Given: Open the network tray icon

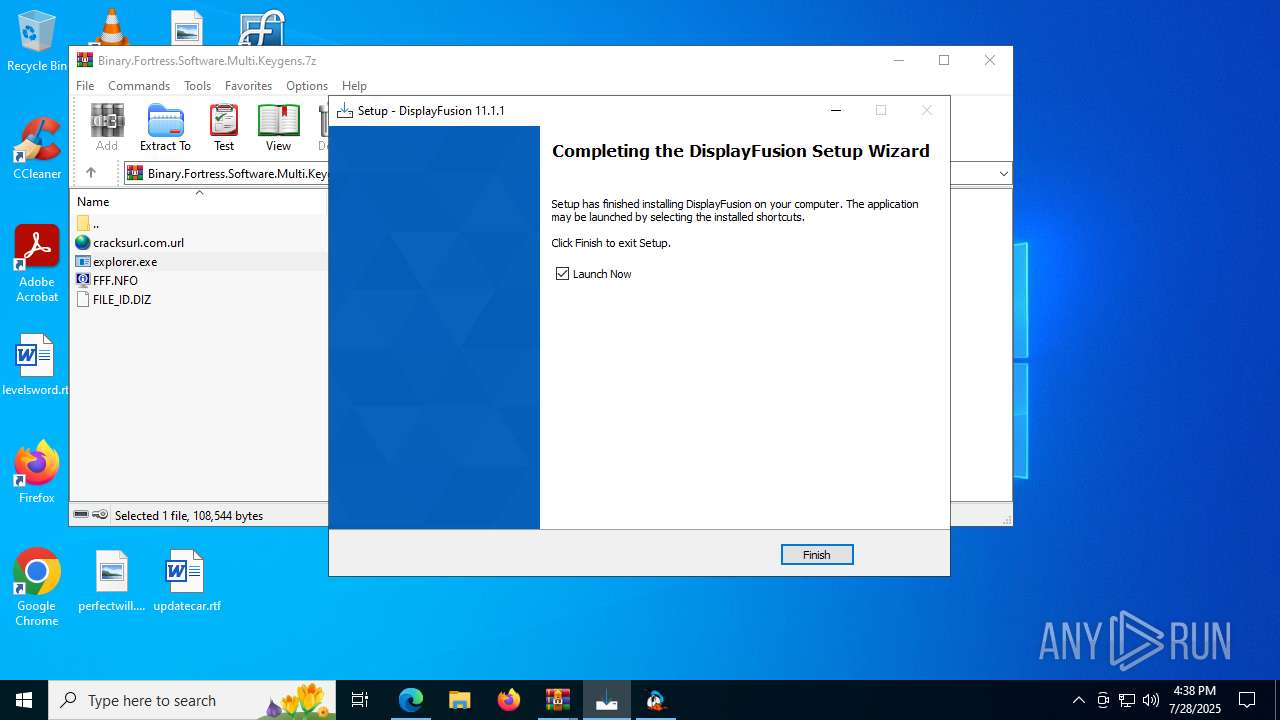Looking at the screenshot, I should coord(1127,700).
